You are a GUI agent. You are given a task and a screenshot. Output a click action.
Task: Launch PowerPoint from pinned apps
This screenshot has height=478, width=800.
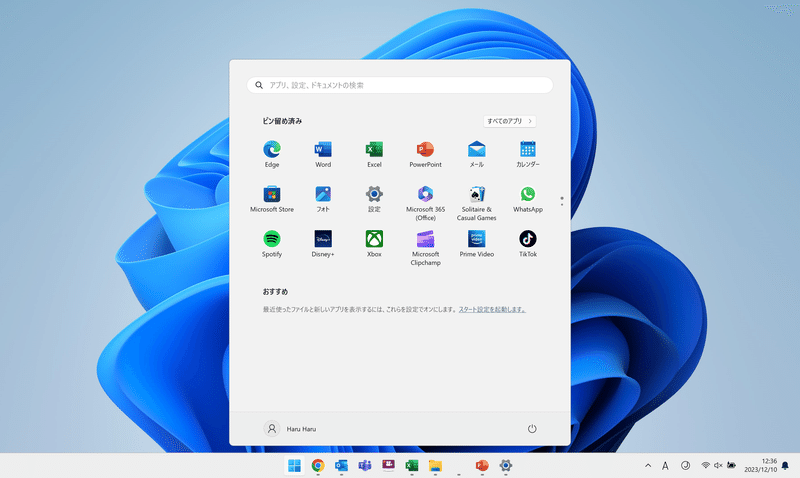click(426, 154)
